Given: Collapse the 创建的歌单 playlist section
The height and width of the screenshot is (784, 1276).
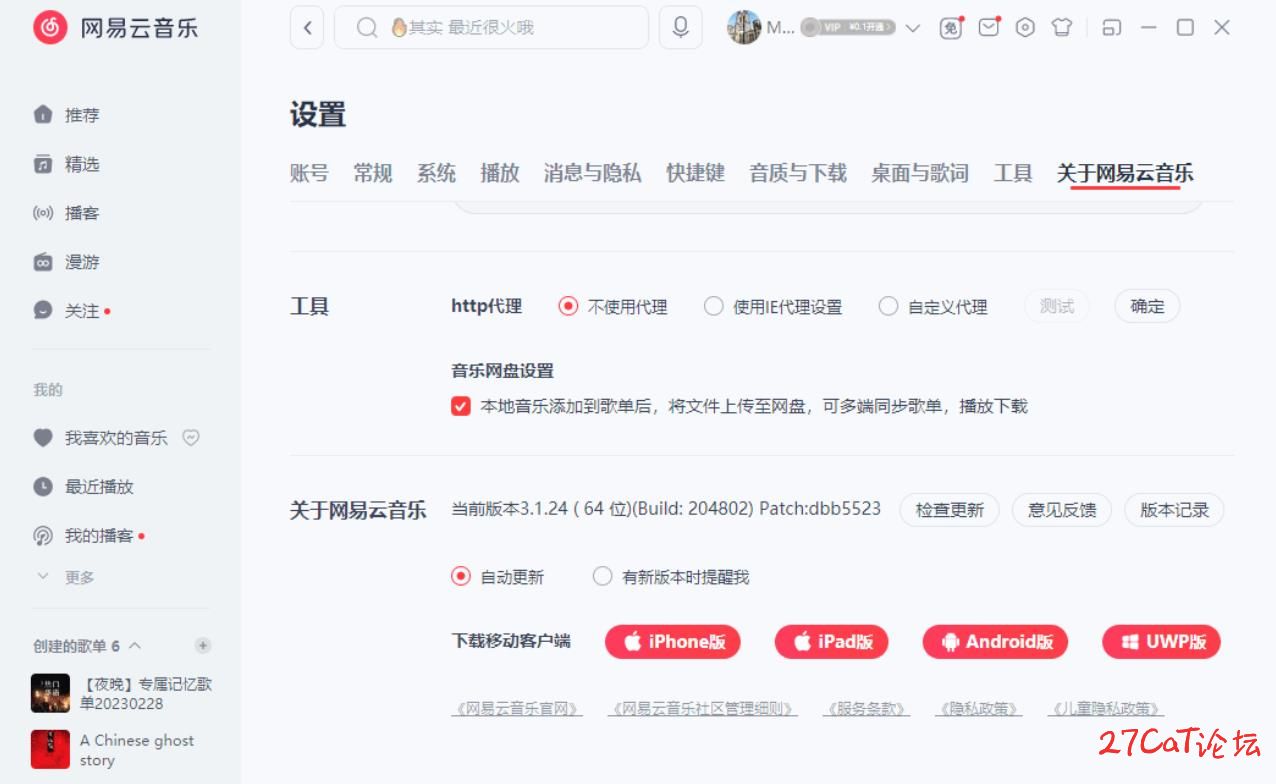Looking at the screenshot, I should (135, 646).
